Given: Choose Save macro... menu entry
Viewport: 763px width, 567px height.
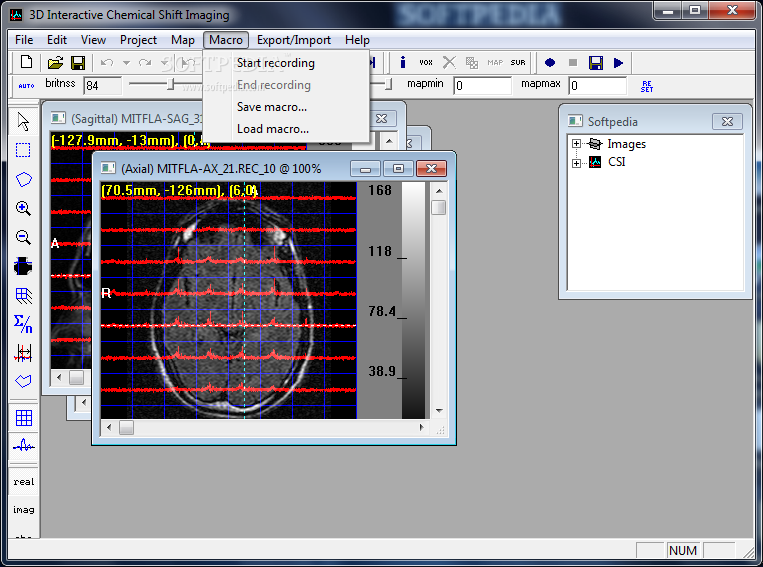Looking at the screenshot, I should (286, 107).
